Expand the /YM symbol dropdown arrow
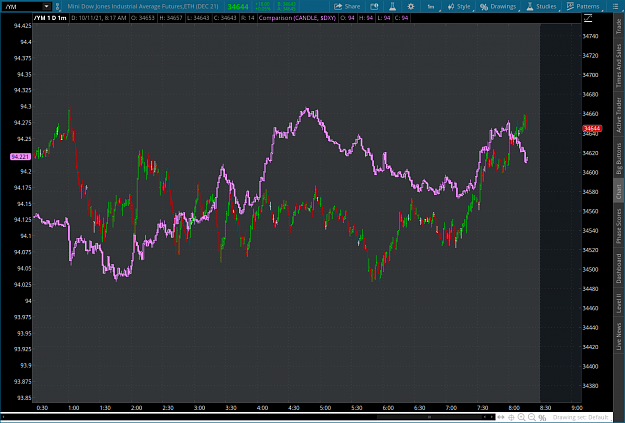Image resolution: width=625 pixels, height=423 pixels. click(x=47, y=6)
